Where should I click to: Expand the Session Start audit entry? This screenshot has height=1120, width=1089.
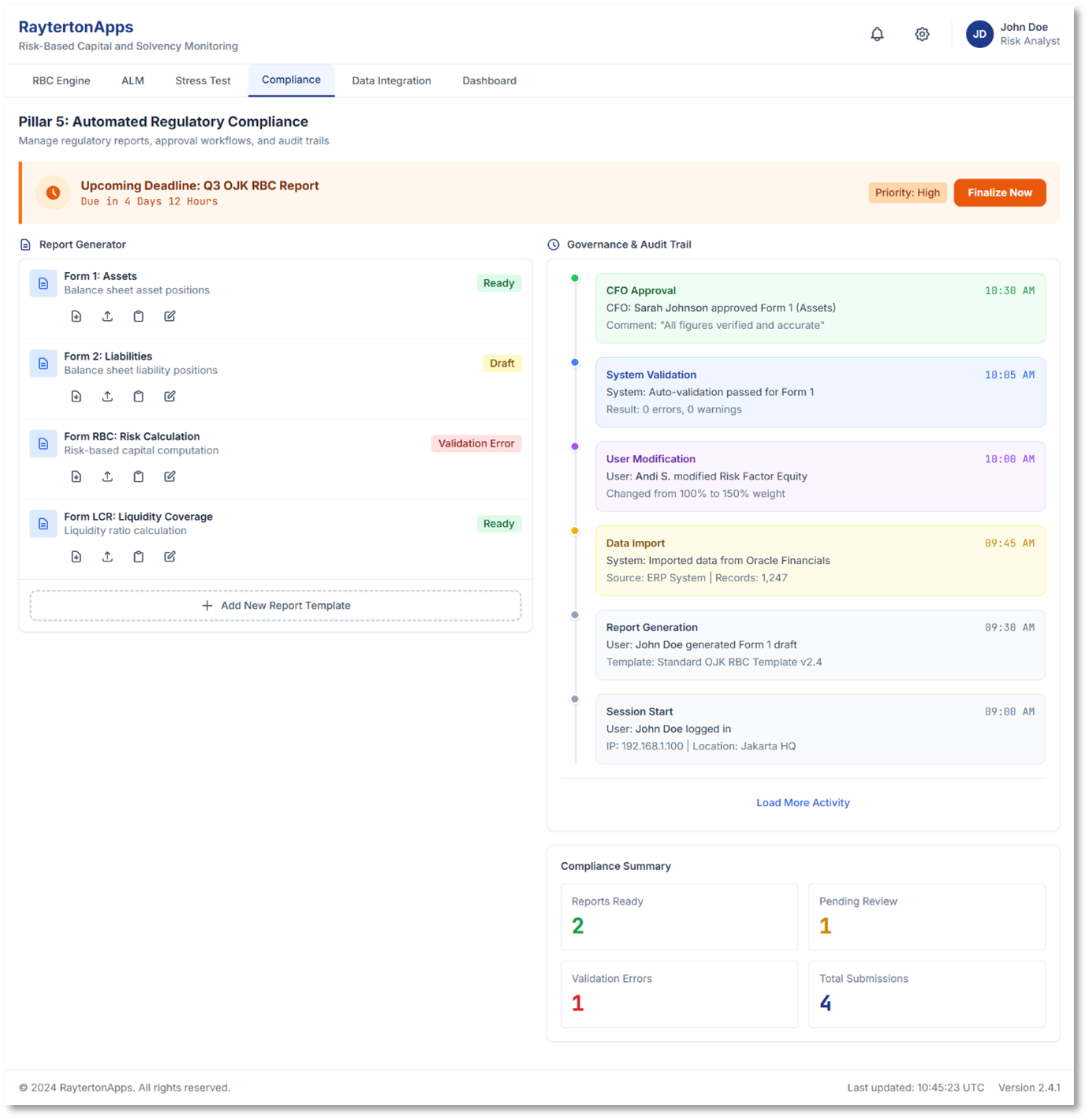(x=820, y=728)
